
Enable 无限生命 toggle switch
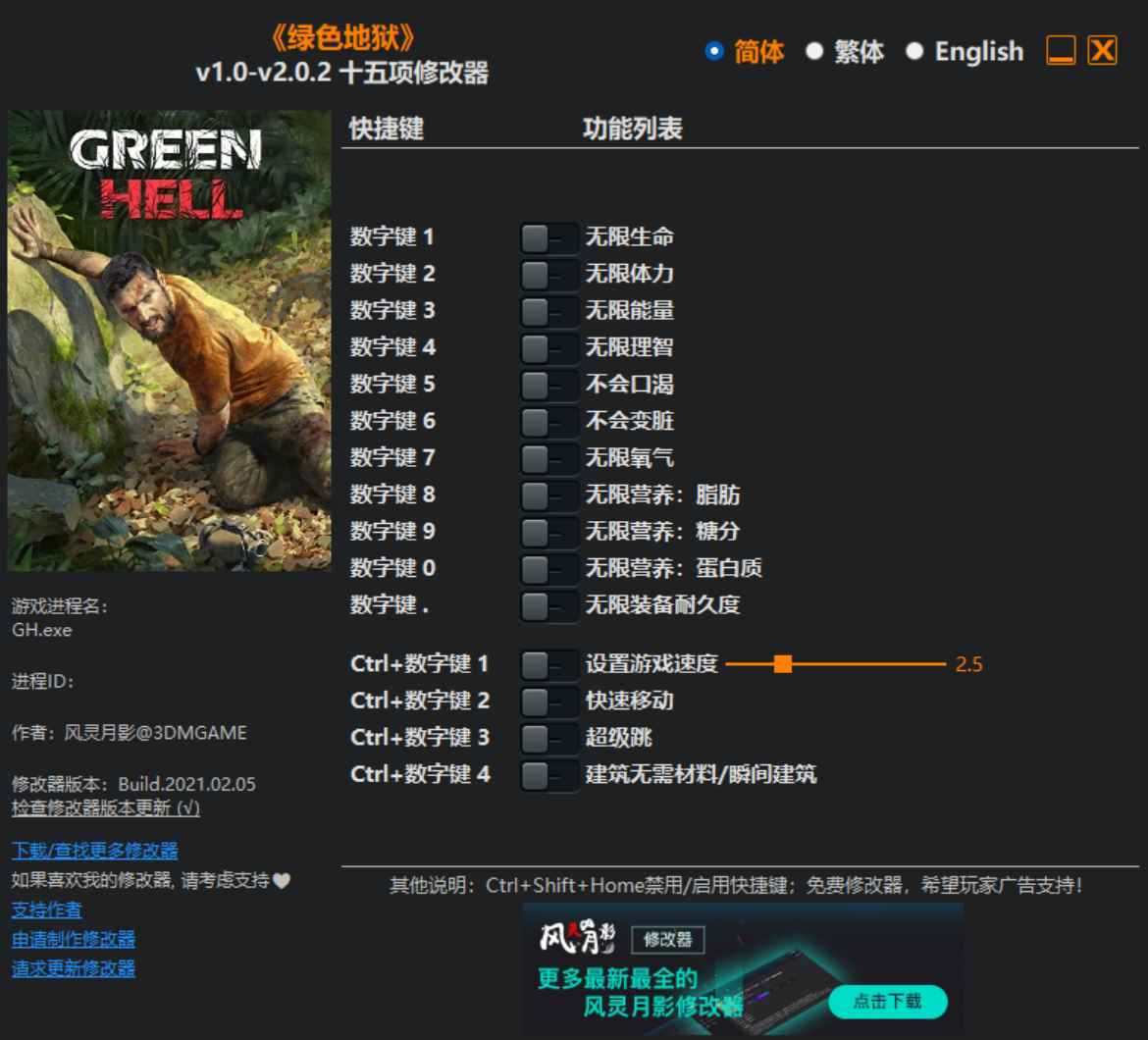pos(548,236)
